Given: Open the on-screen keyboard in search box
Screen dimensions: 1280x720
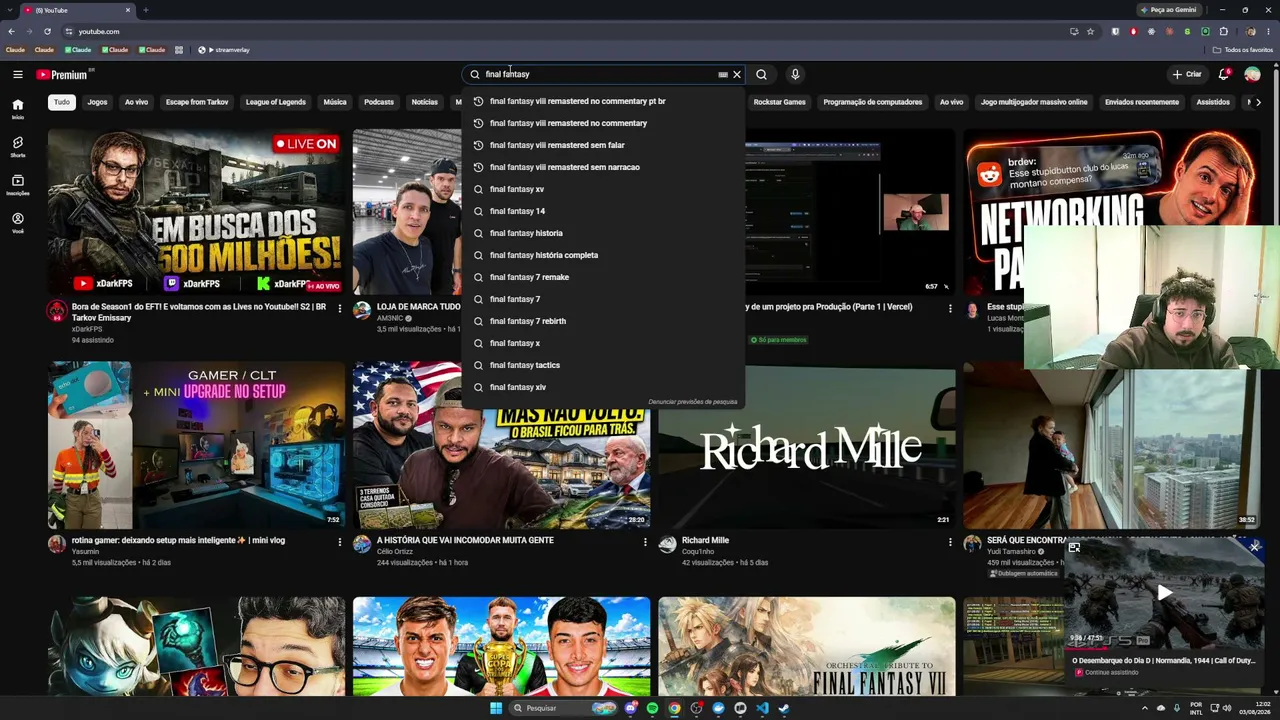Looking at the screenshot, I should click(723, 74).
